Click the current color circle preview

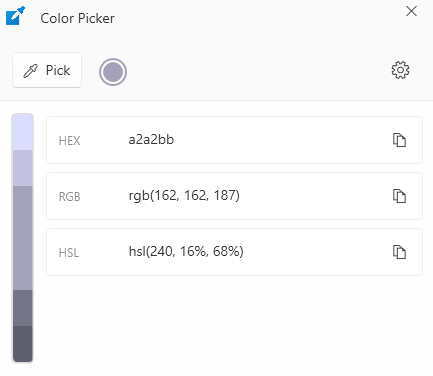[113, 72]
